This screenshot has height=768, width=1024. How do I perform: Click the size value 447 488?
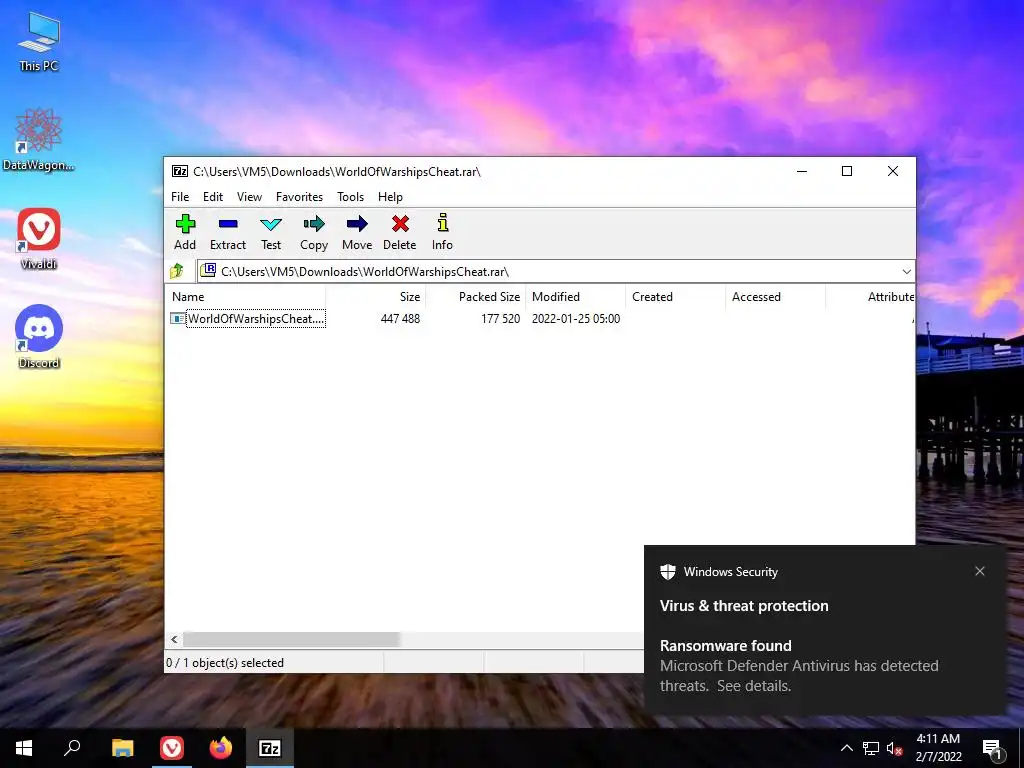click(x=400, y=319)
